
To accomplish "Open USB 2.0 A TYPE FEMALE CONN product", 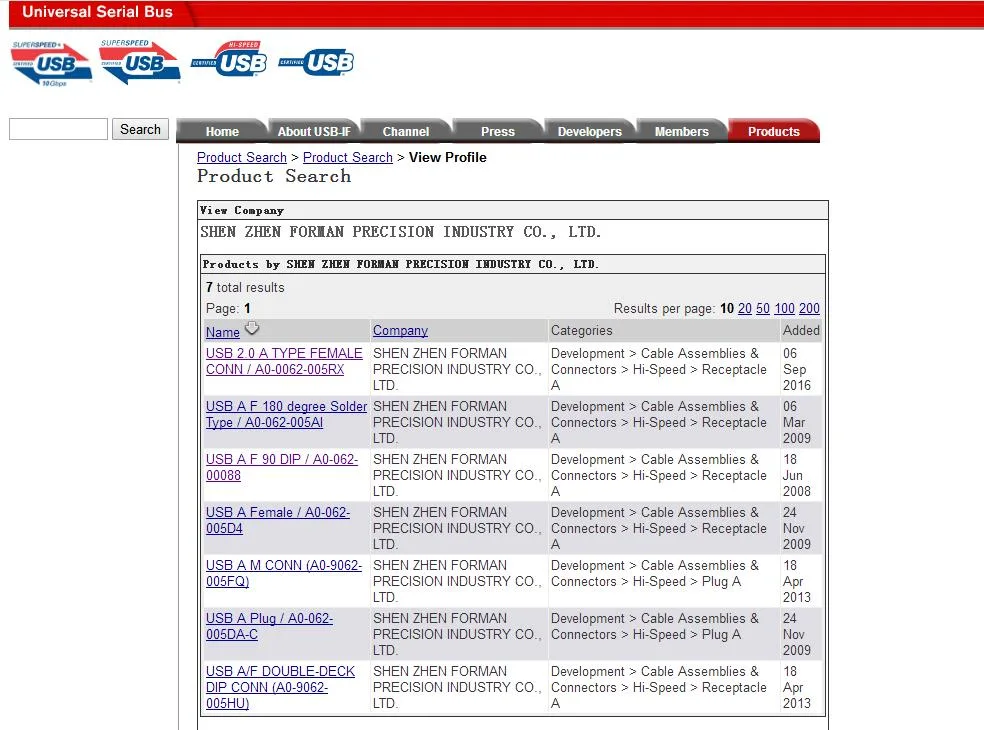I will (x=284, y=362).
